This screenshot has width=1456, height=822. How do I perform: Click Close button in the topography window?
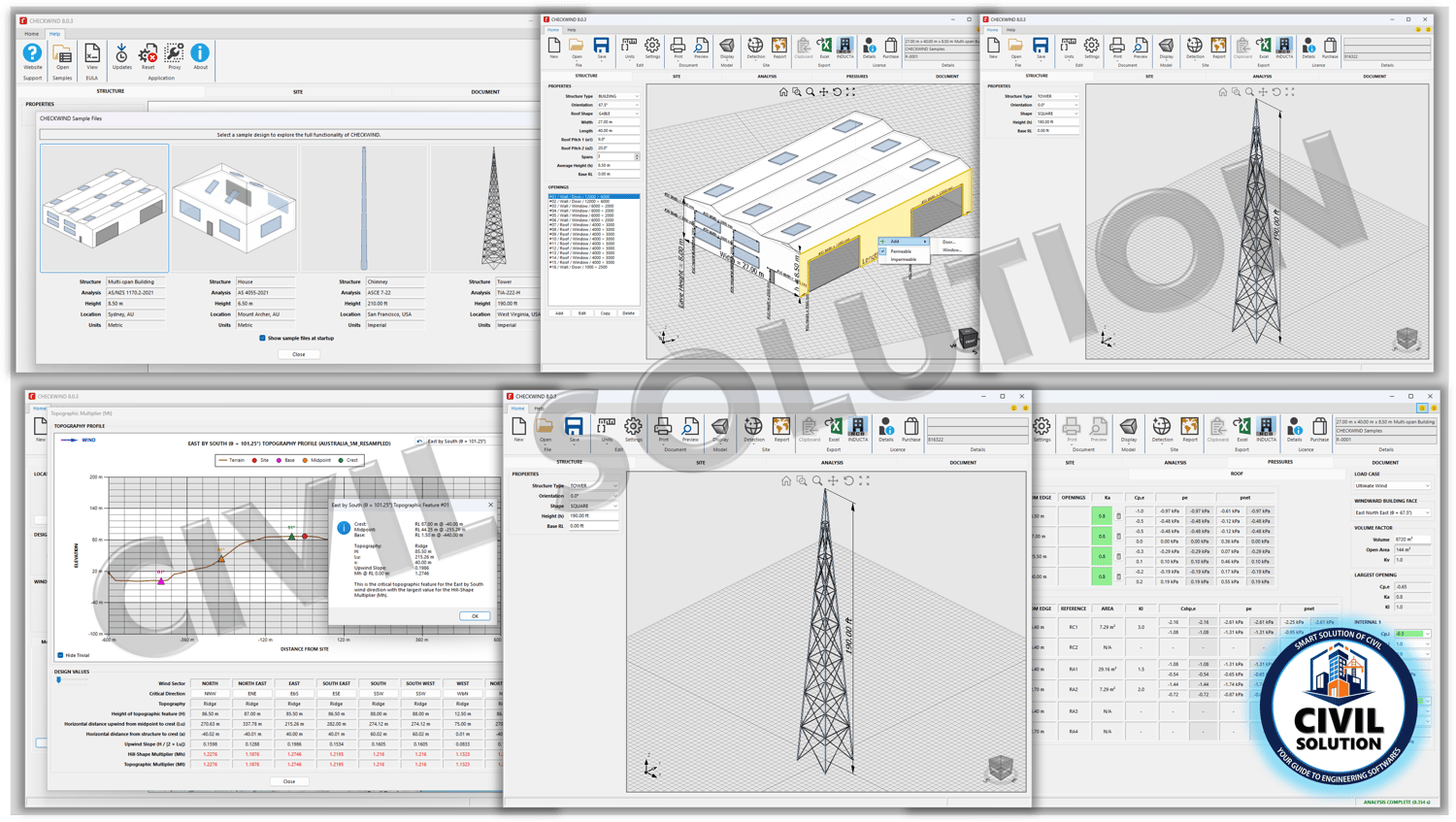(x=289, y=781)
